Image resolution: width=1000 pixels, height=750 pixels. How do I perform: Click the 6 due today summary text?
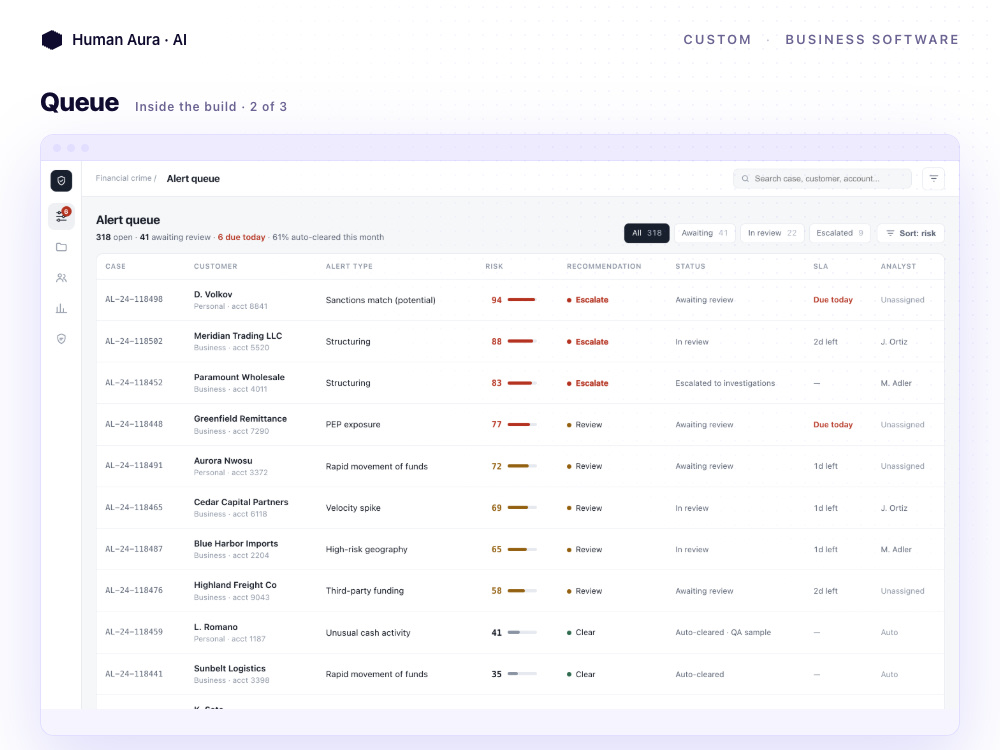tap(241, 237)
